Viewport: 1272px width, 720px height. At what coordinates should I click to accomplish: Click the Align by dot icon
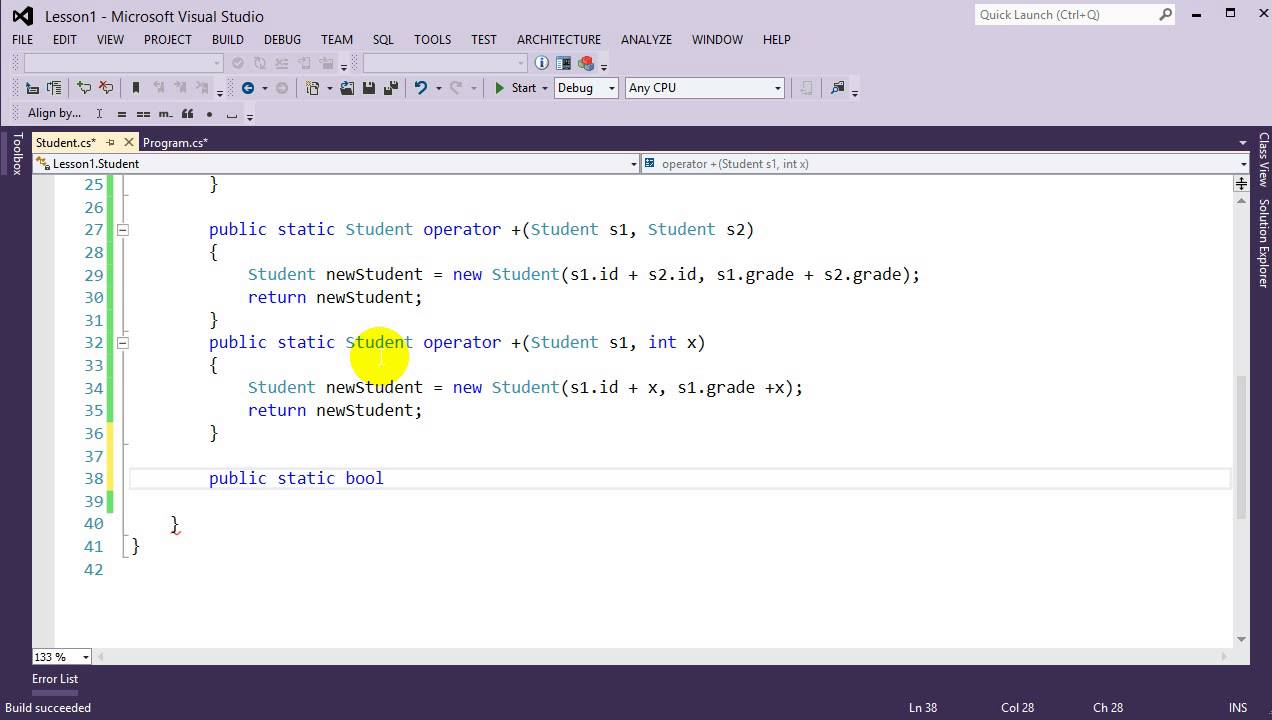pyautogui.click(x=209, y=114)
